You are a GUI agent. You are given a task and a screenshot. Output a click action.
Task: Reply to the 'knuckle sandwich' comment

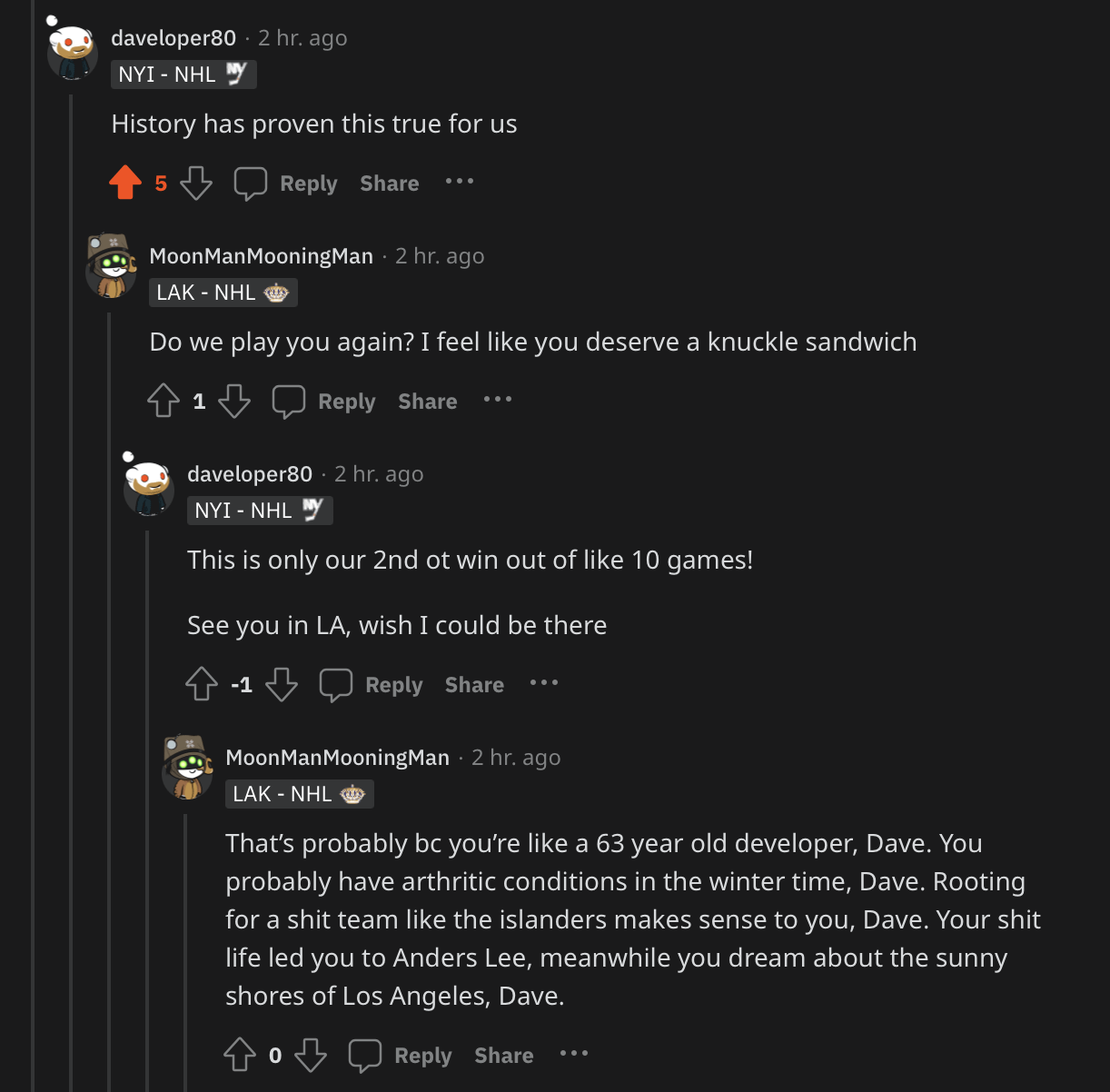324,402
